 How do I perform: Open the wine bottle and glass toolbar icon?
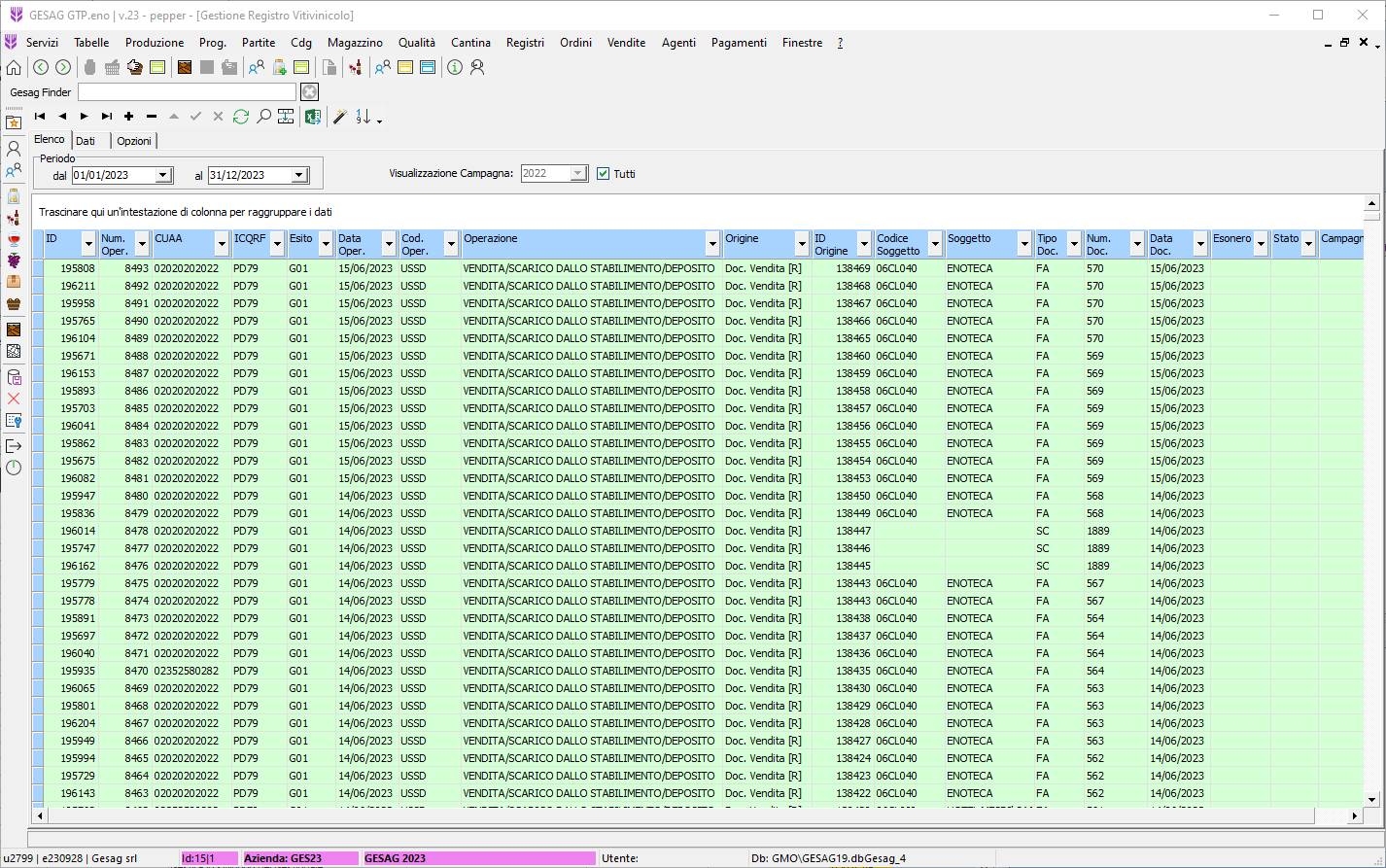tap(355, 67)
